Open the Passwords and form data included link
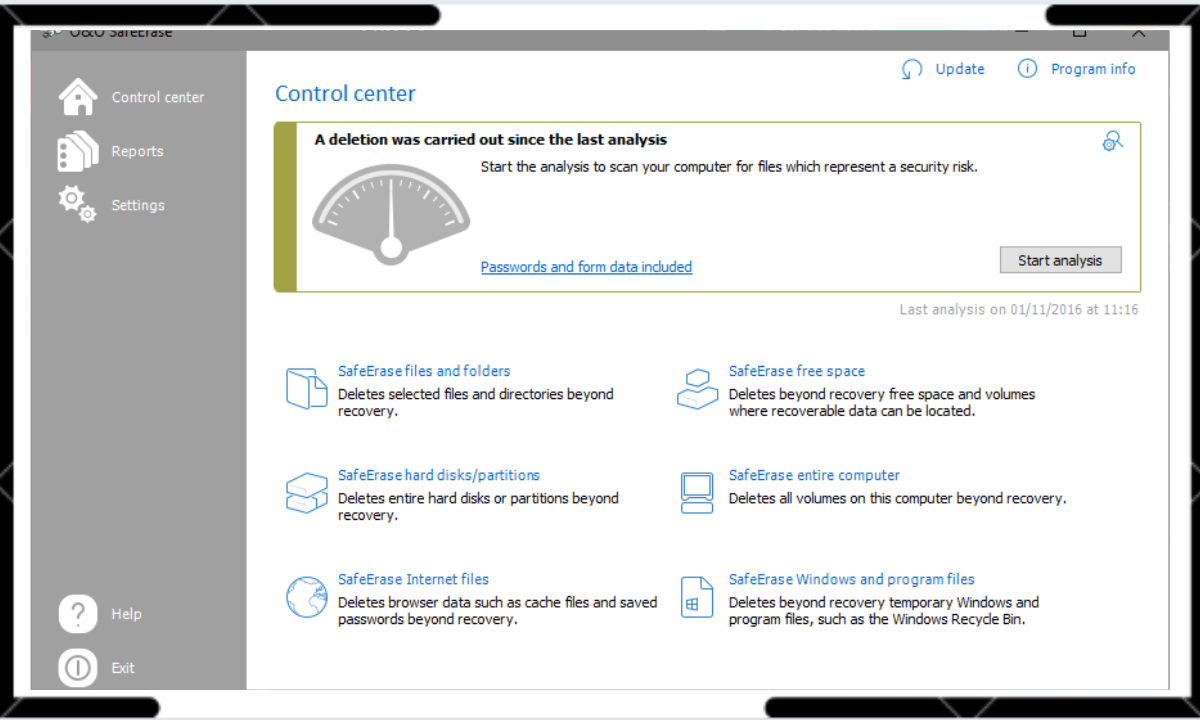The height and width of the screenshot is (720, 1200). coord(586,267)
